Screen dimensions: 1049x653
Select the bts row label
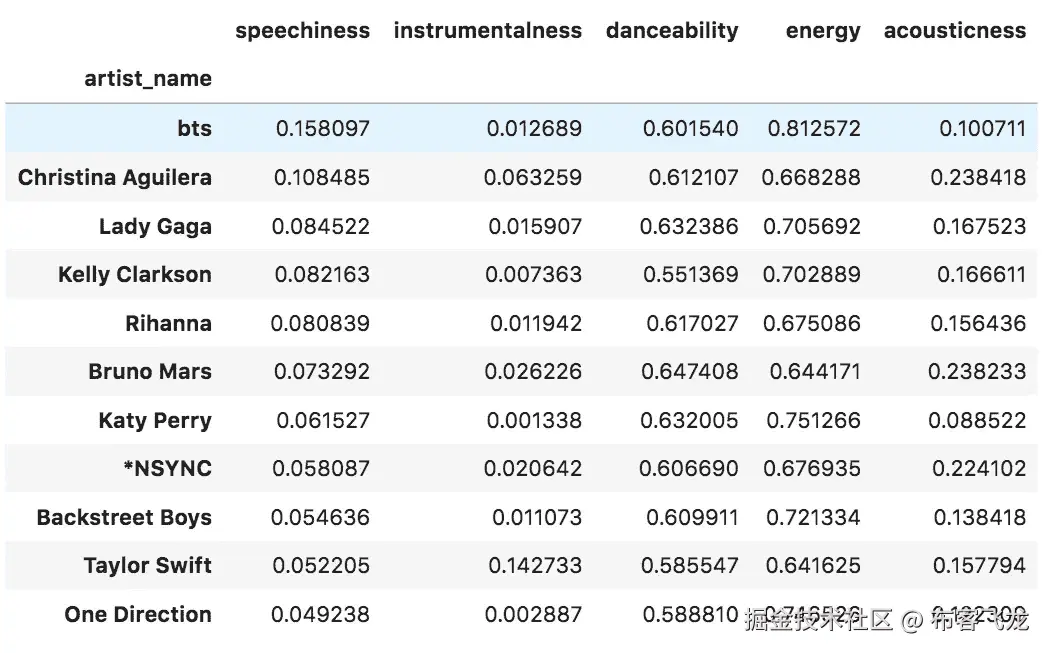(x=193, y=129)
